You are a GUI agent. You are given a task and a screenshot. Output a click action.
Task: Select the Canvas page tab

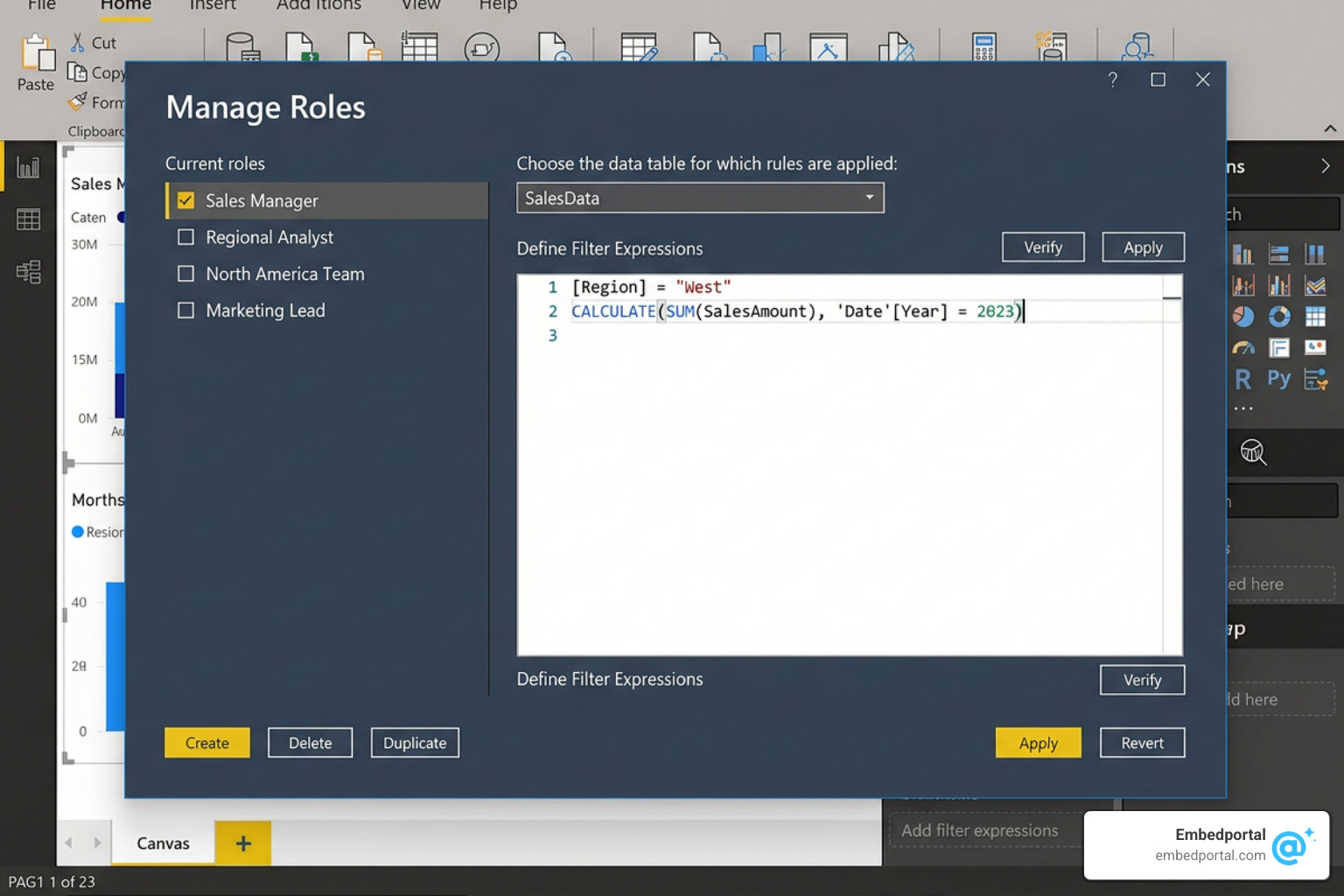click(x=163, y=843)
